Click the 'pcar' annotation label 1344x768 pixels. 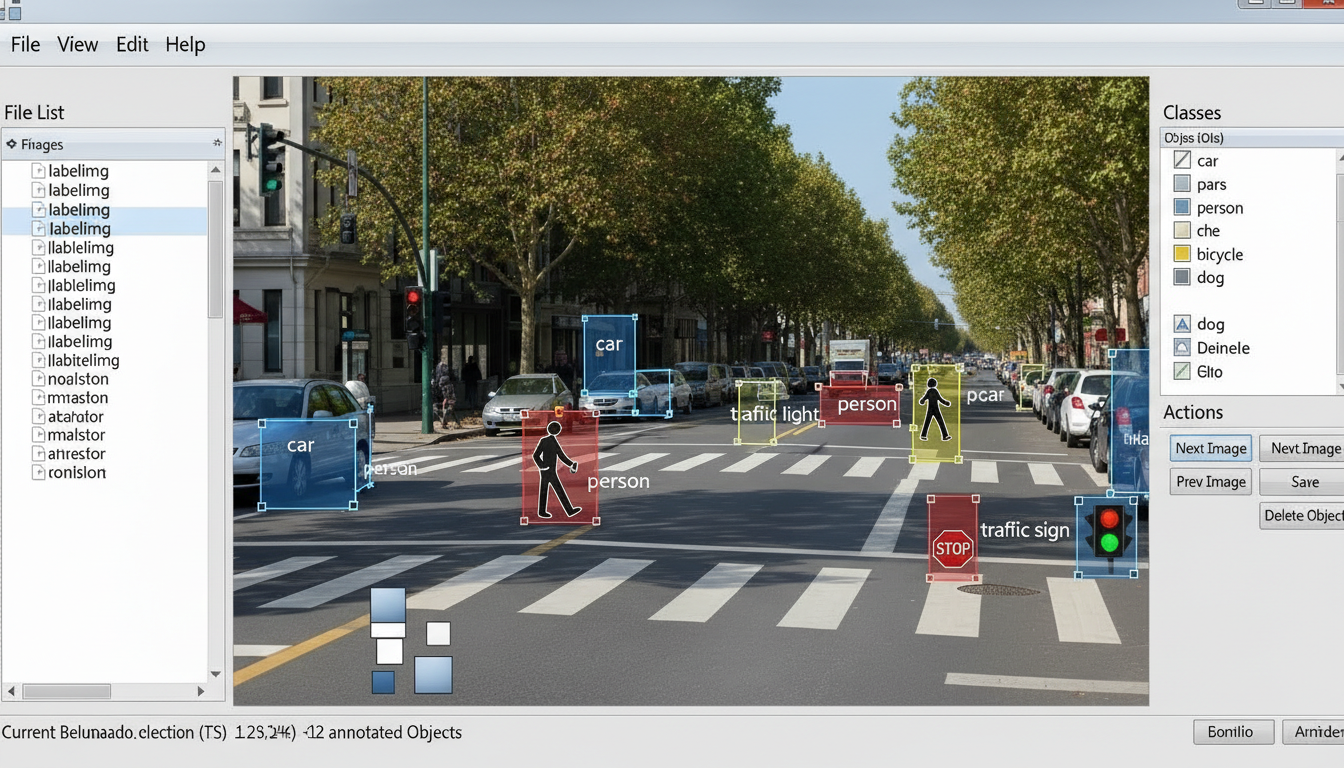985,395
